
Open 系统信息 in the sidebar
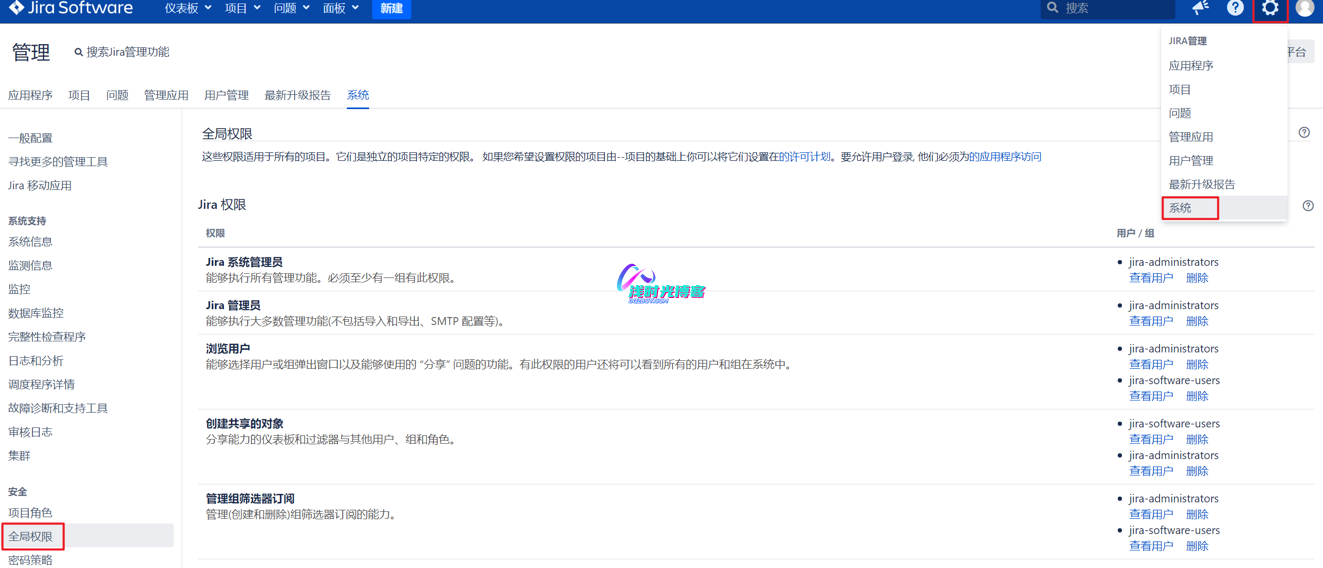pos(30,242)
